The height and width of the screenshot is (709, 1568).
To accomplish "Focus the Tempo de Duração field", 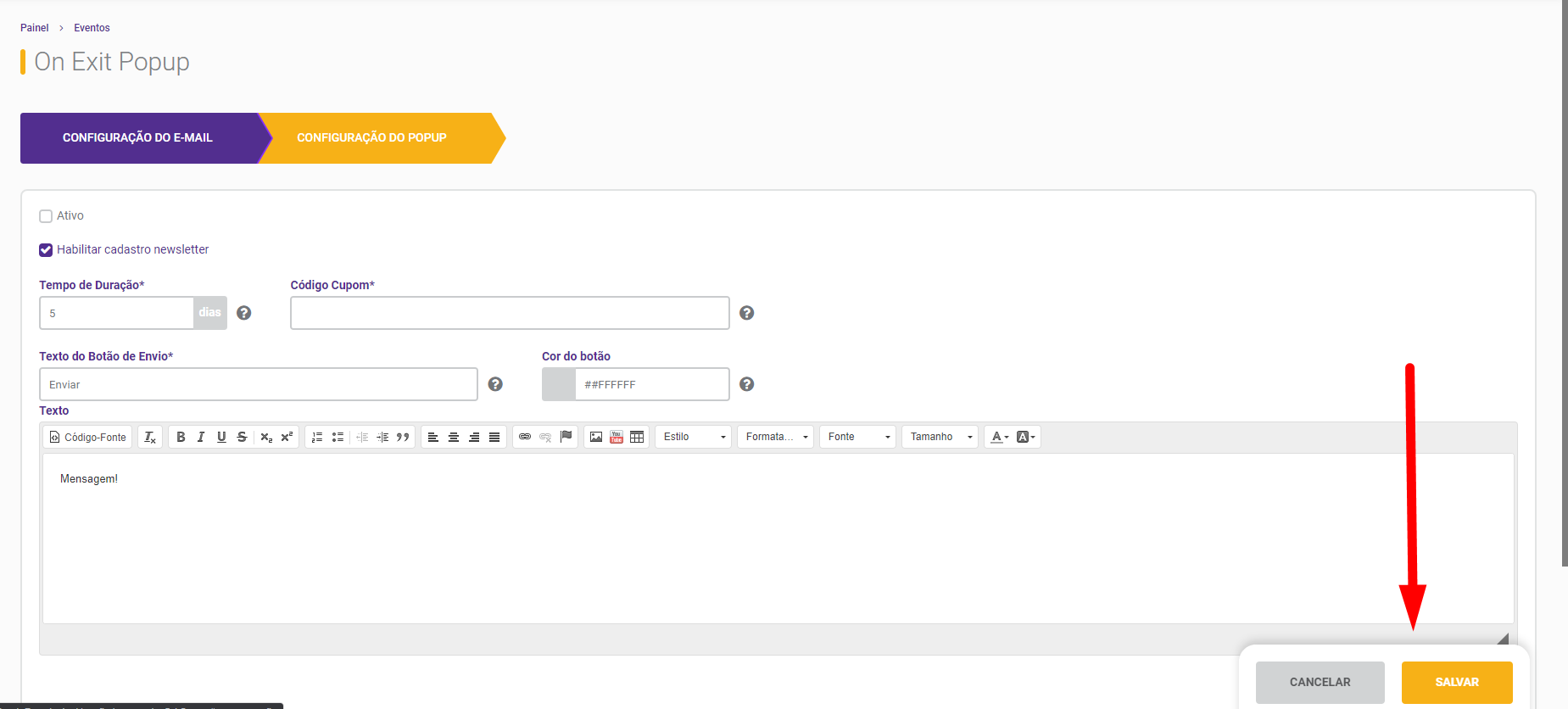I will click(117, 313).
